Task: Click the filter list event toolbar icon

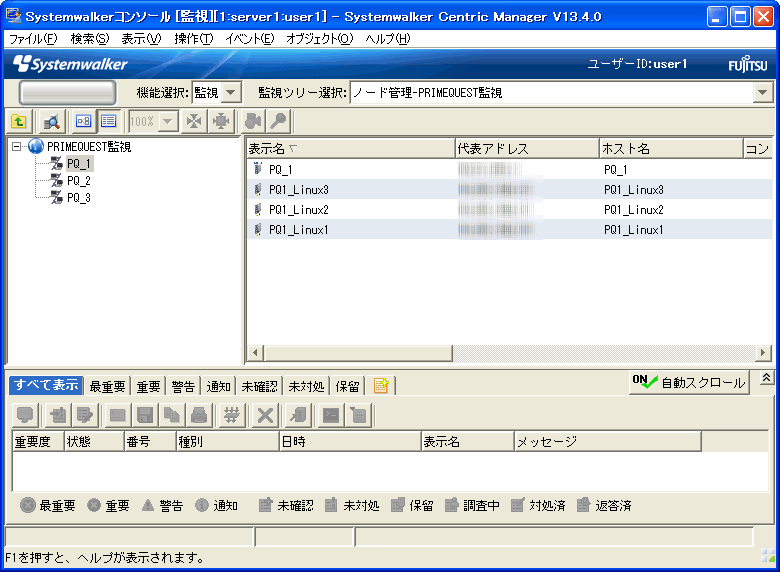Action: coord(358,415)
